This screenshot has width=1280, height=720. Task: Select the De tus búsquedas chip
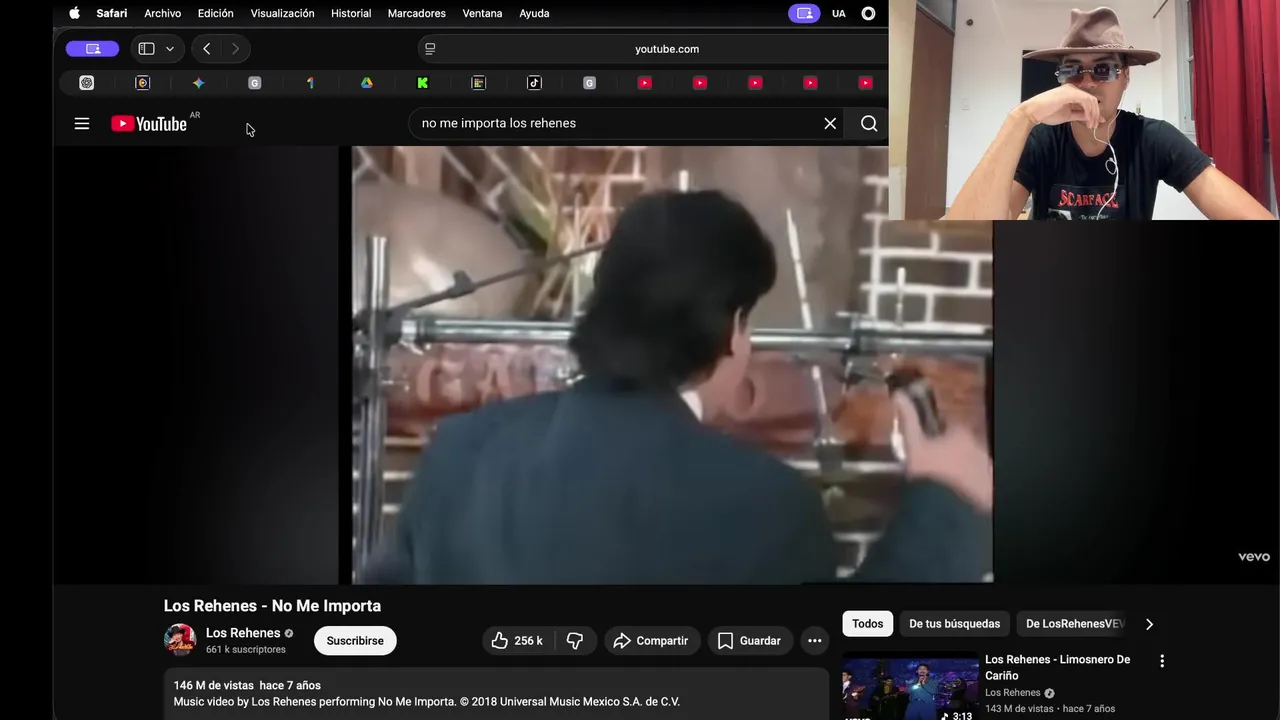[x=954, y=624]
